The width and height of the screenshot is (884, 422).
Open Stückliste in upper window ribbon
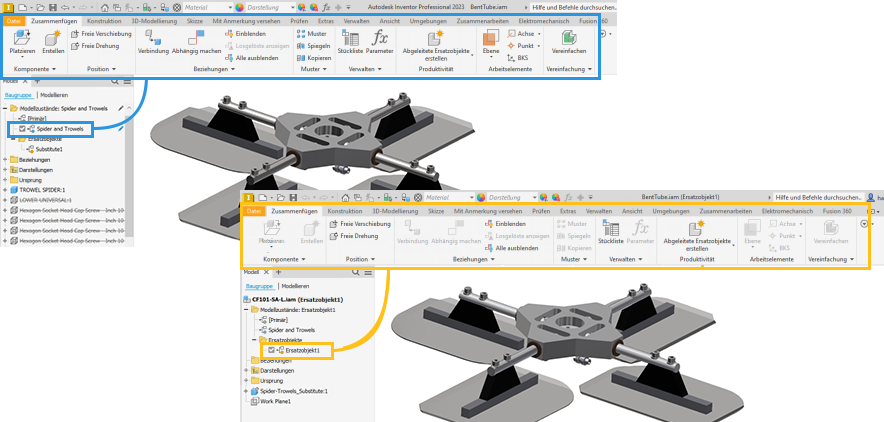(x=350, y=43)
